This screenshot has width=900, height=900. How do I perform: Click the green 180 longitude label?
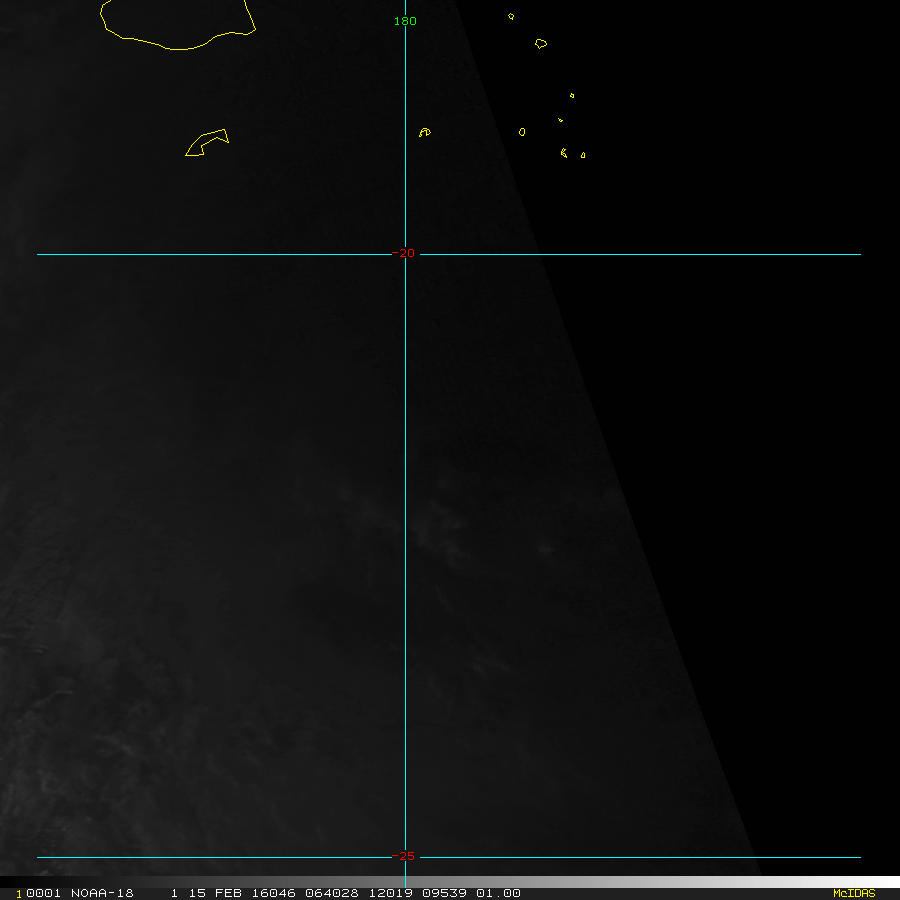pos(405,21)
